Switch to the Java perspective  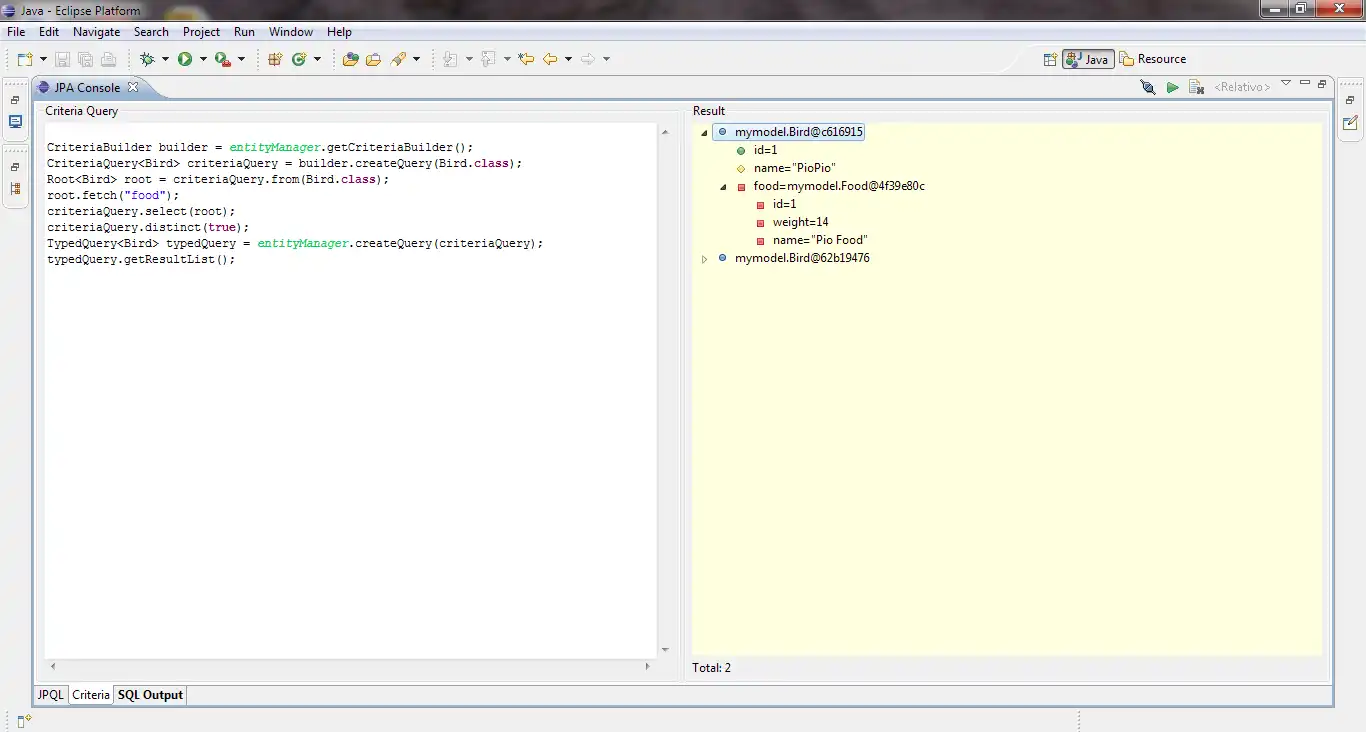coord(1088,59)
